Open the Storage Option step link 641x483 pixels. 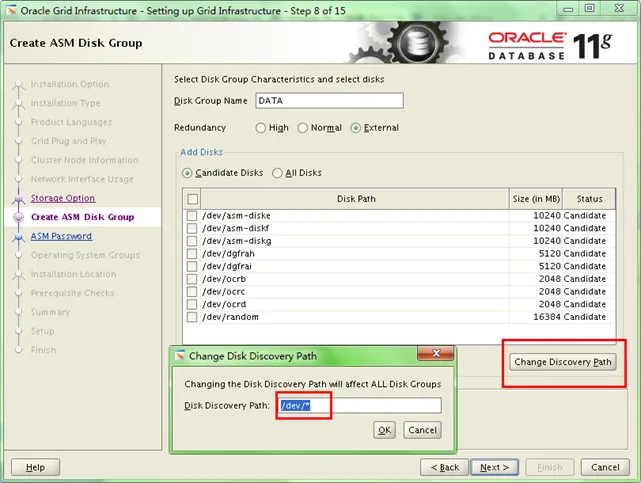click(x=62, y=198)
